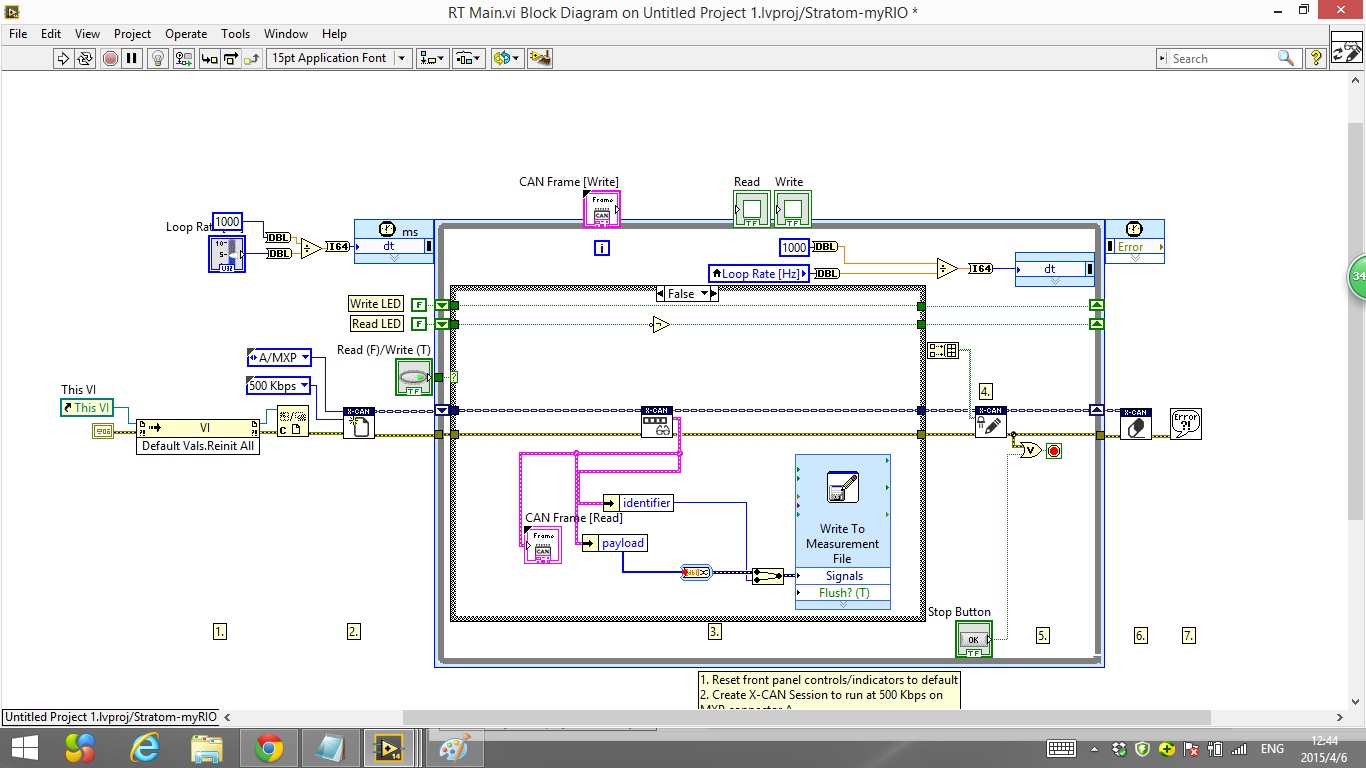This screenshot has width=1366, height=768.
Task: Click the Run Continuously button
Action: tap(85, 58)
